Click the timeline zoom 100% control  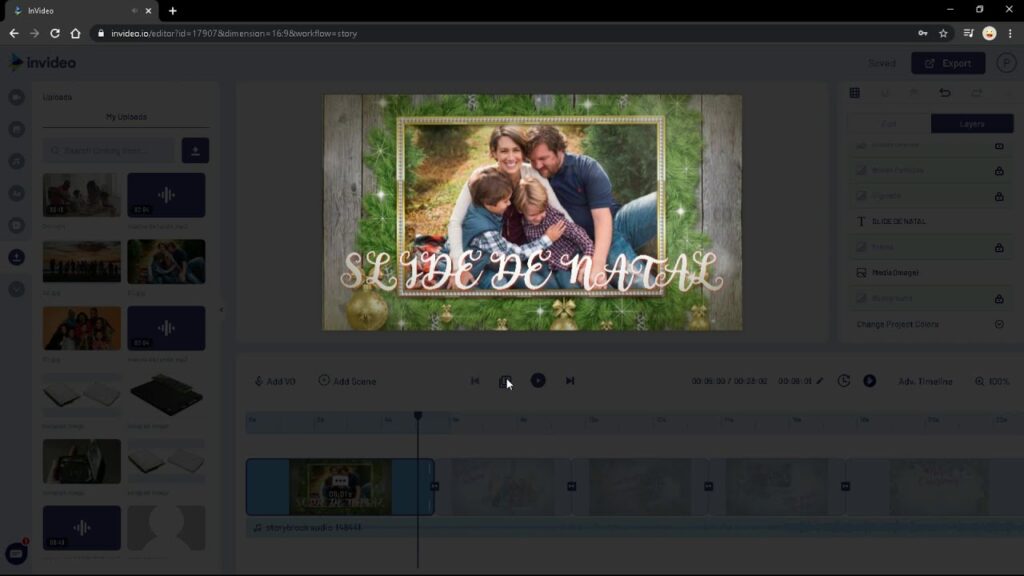[x=992, y=381]
